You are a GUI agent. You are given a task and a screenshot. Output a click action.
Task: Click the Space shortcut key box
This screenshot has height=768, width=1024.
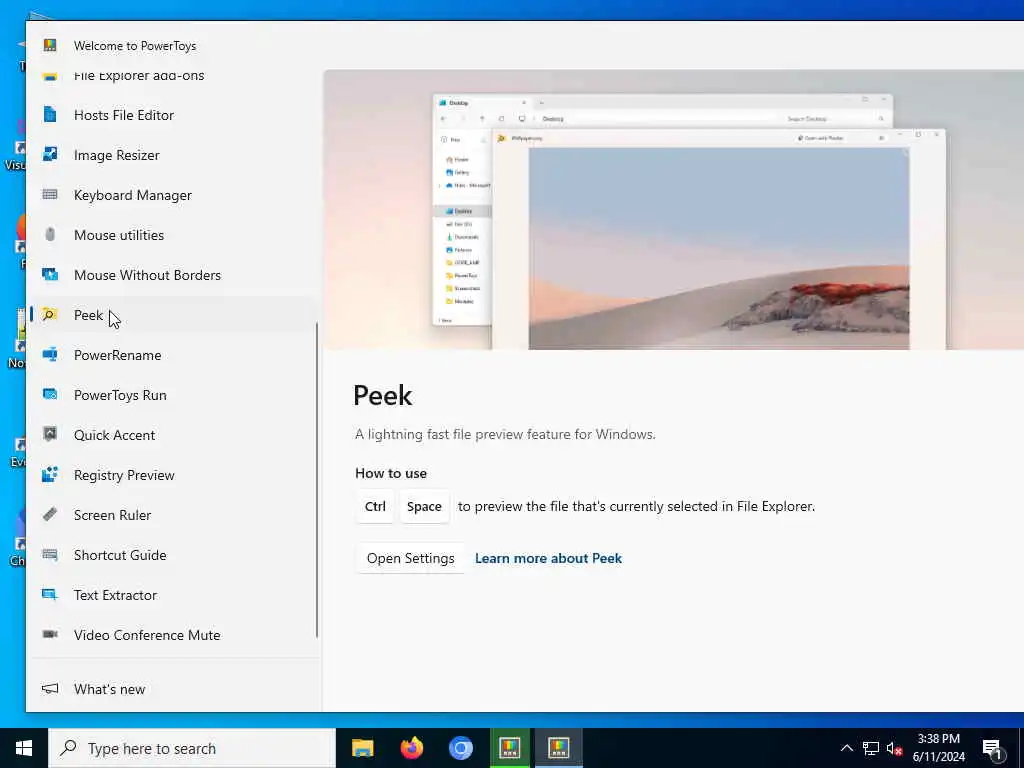click(x=424, y=506)
